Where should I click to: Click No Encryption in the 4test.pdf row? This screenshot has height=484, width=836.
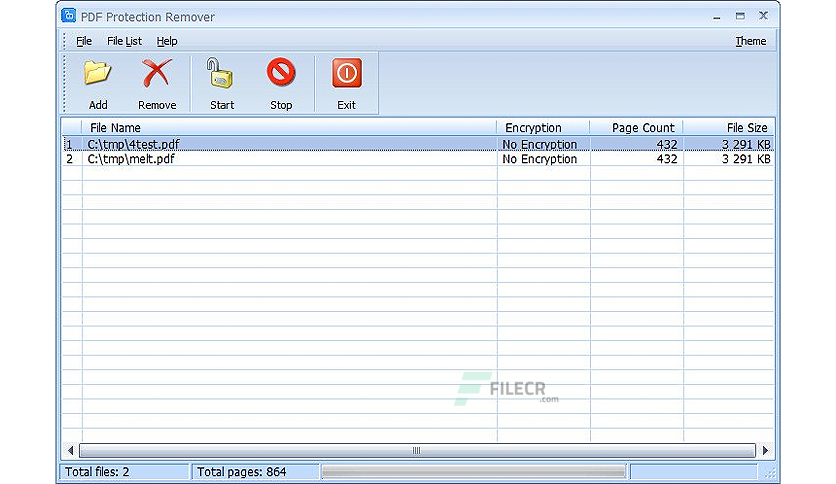coord(540,144)
